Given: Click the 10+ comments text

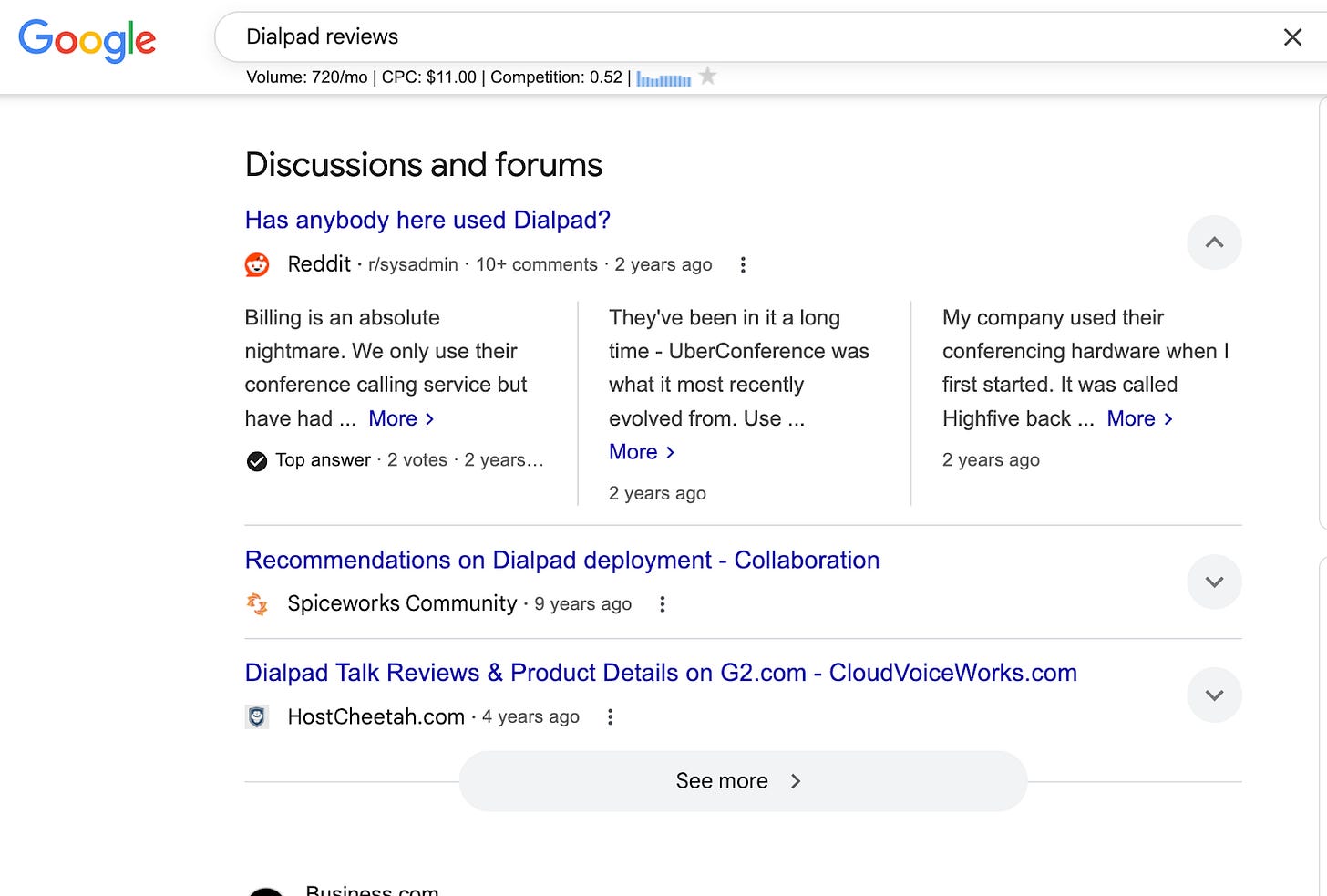Looking at the screenshot, I should pyautogui.click(x=537, y=264).
